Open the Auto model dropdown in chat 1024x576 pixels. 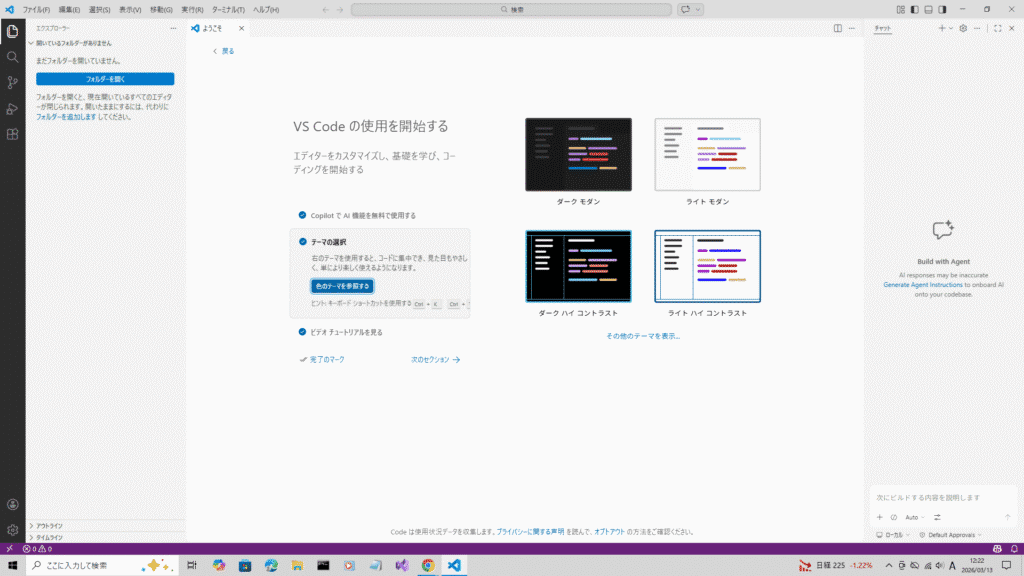pyautogui.click(x=914, y=517)
